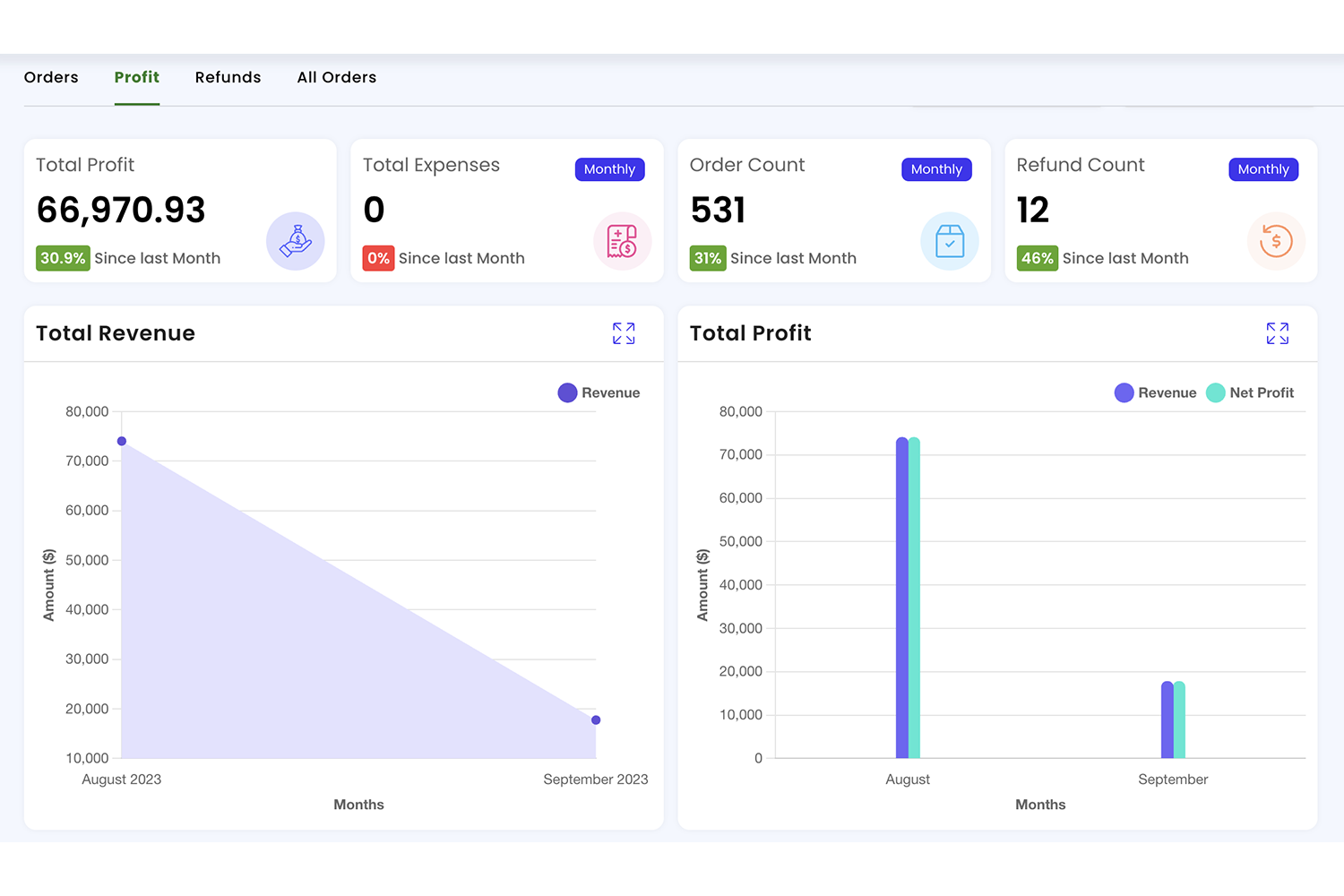The width and height of the screenshot is (1344, 896).
Task: Expand the Total Revenue chart to fullscreen
Action: [x=624, y=333]
